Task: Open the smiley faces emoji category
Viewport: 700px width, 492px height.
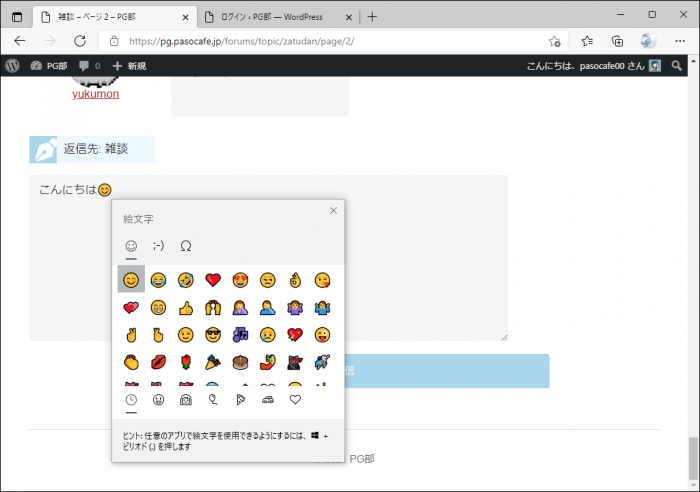Action: tap(158, 400)
